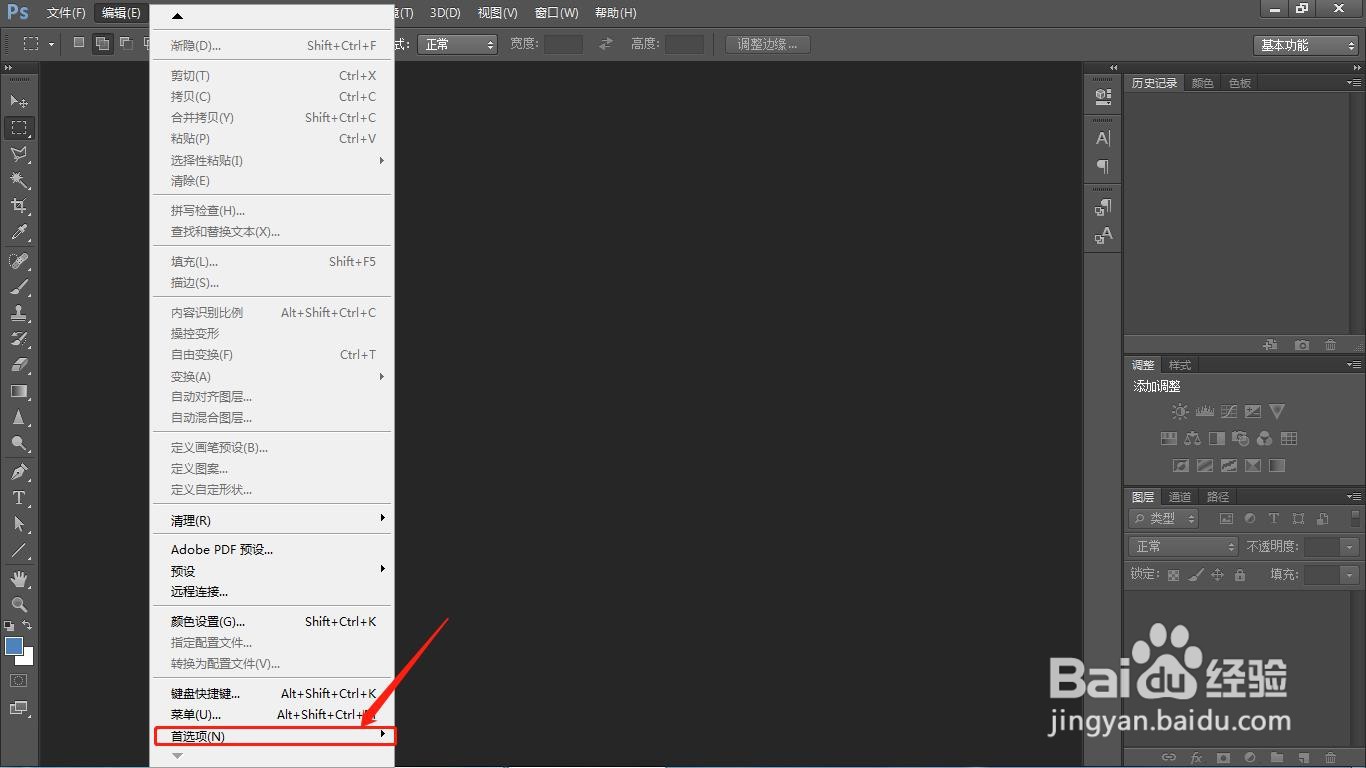Select the Path Selection tool
This screenshot has height=768, width=1366.
click(x=19, y=524)
